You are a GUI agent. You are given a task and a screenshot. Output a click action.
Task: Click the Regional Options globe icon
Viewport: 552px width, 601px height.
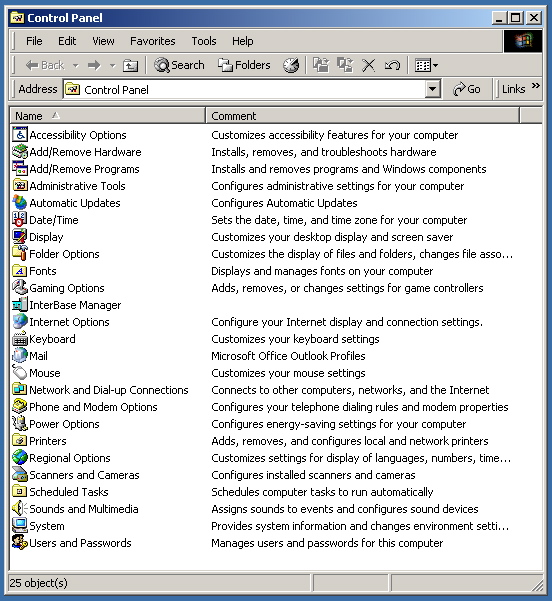click(x=20, y=458)
